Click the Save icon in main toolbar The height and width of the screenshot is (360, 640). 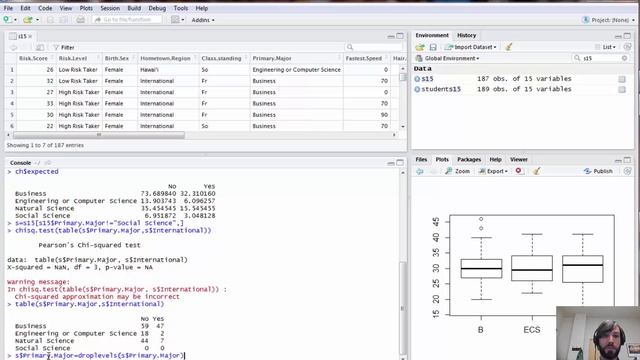[51, 20]
